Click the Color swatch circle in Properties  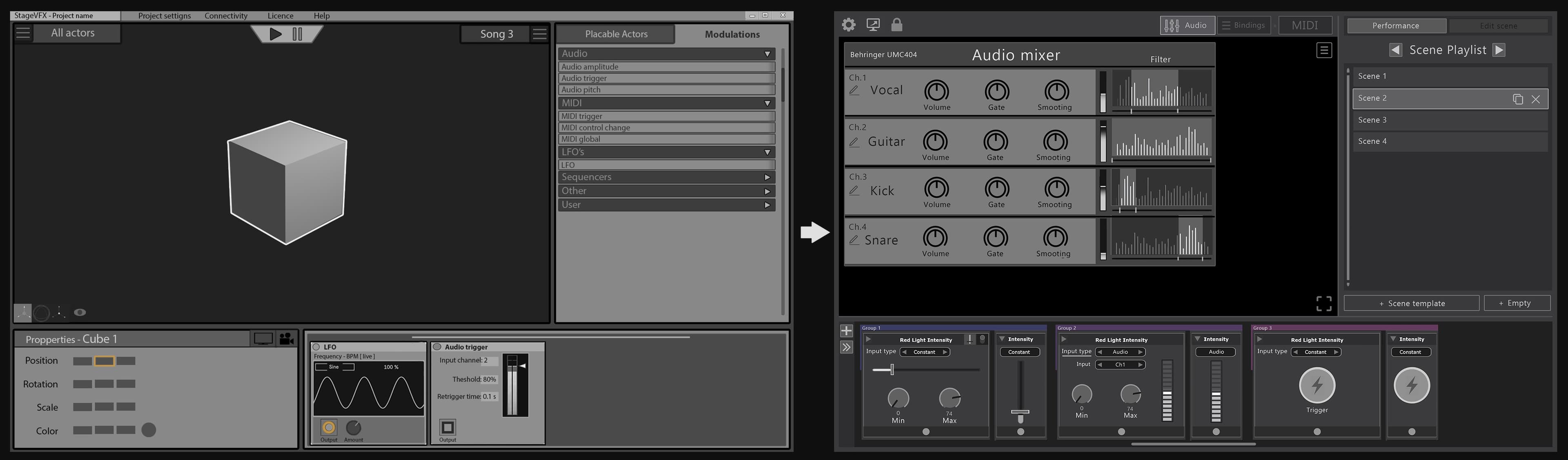coord(149,430)
